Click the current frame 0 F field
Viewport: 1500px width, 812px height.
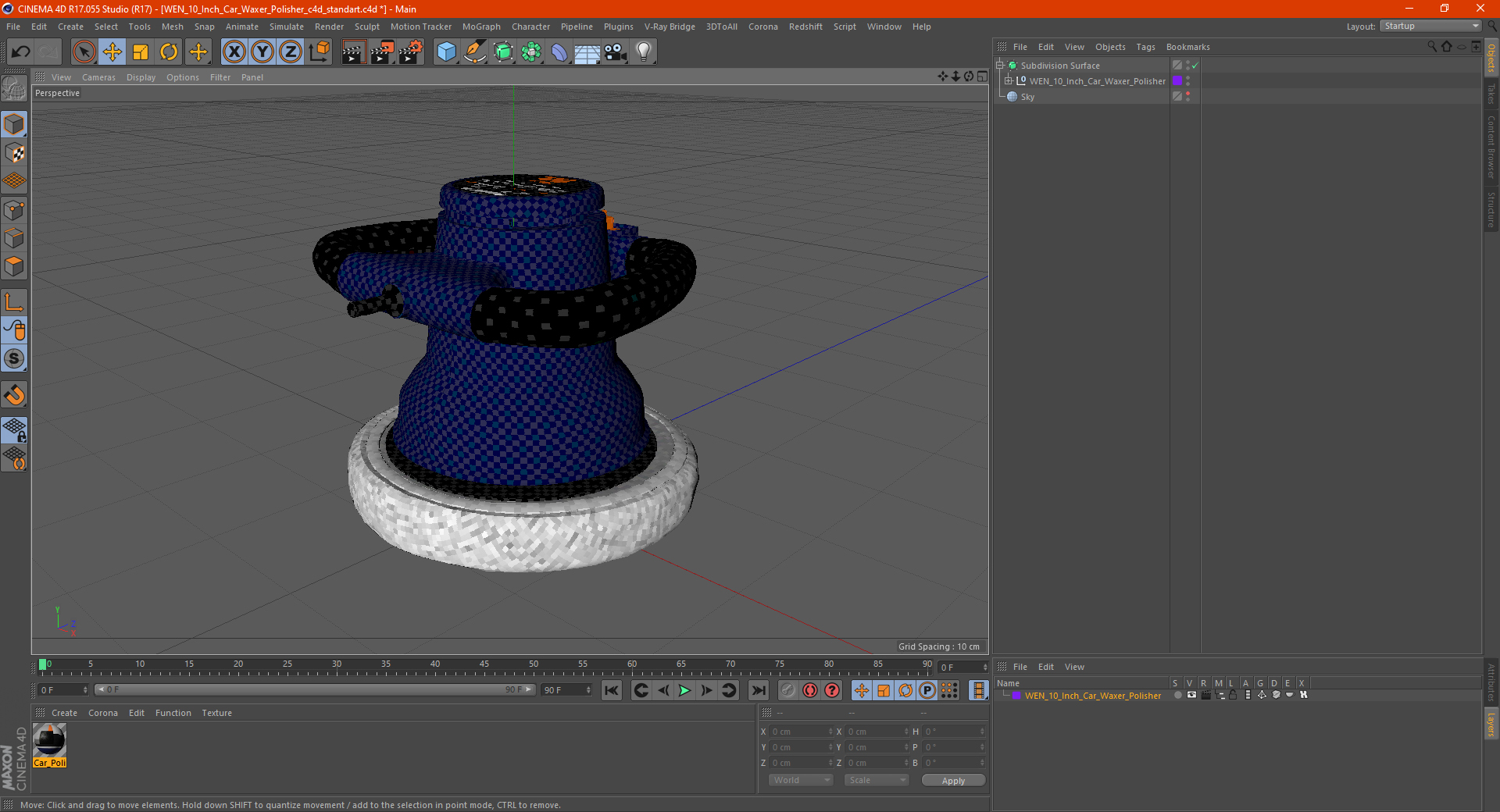point(64,690)
